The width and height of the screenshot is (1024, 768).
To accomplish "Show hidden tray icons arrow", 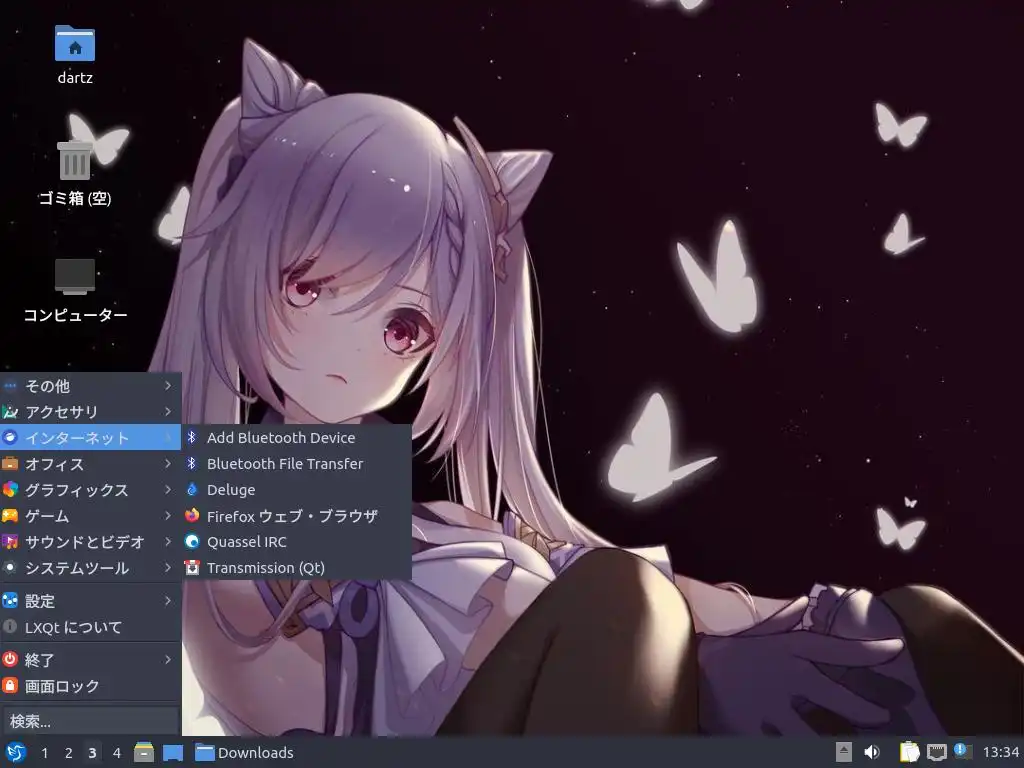I will pos(844,752).
